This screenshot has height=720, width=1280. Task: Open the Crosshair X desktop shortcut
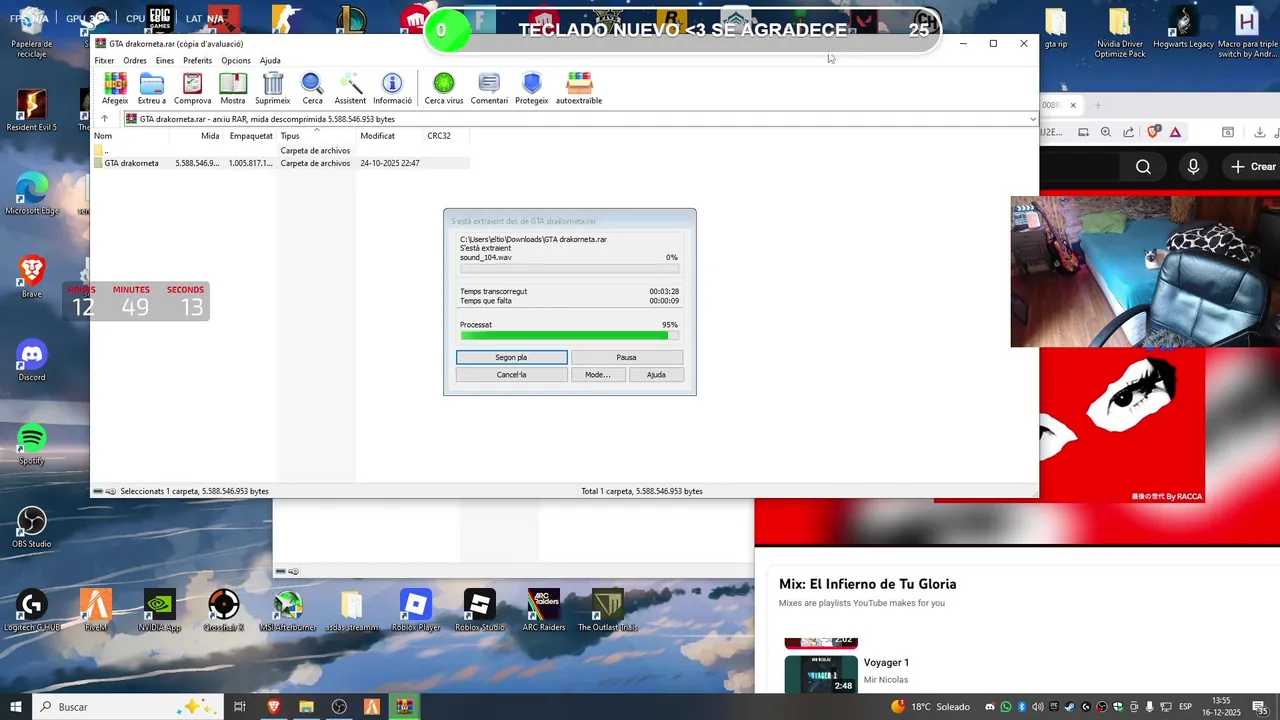224,610
